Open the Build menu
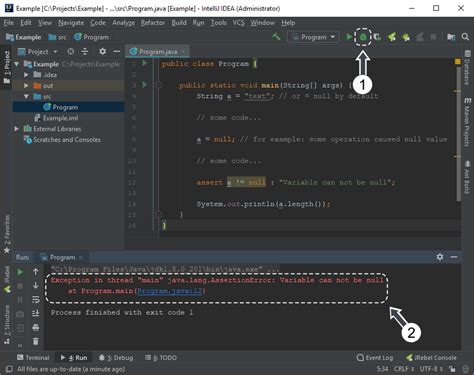474x375 pixels. (179, 23)
